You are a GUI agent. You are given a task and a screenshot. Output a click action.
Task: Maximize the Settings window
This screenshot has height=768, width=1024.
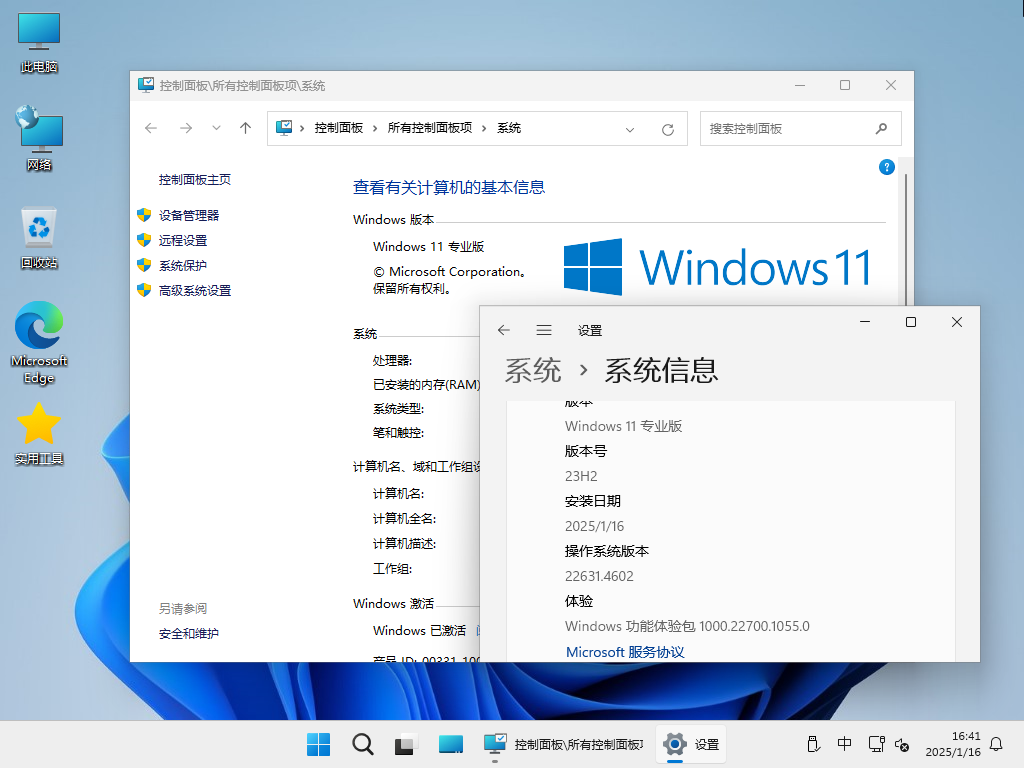[911, 322]
